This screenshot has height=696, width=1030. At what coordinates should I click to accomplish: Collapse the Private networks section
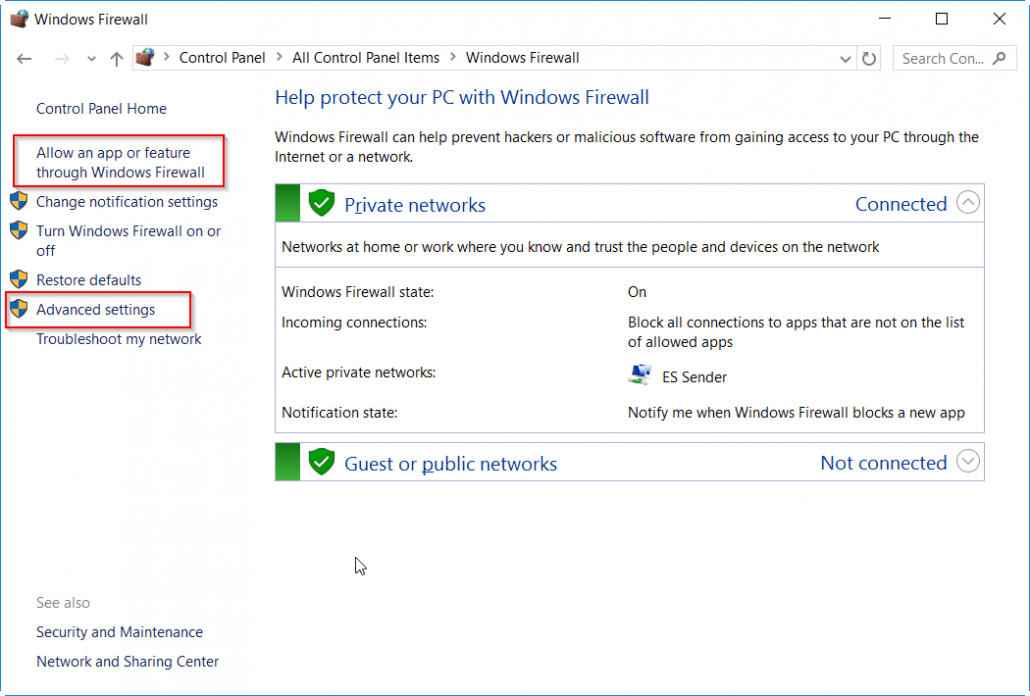tap(967, 202)
